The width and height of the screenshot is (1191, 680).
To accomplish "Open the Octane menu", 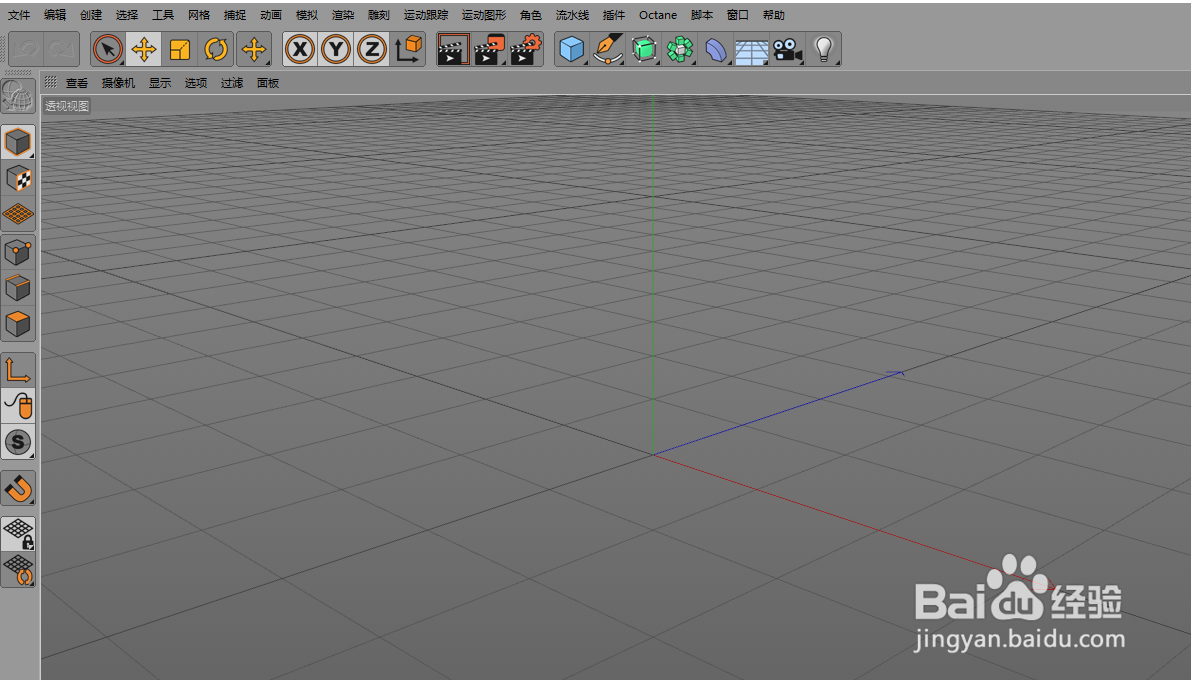I will coord(658,15).
